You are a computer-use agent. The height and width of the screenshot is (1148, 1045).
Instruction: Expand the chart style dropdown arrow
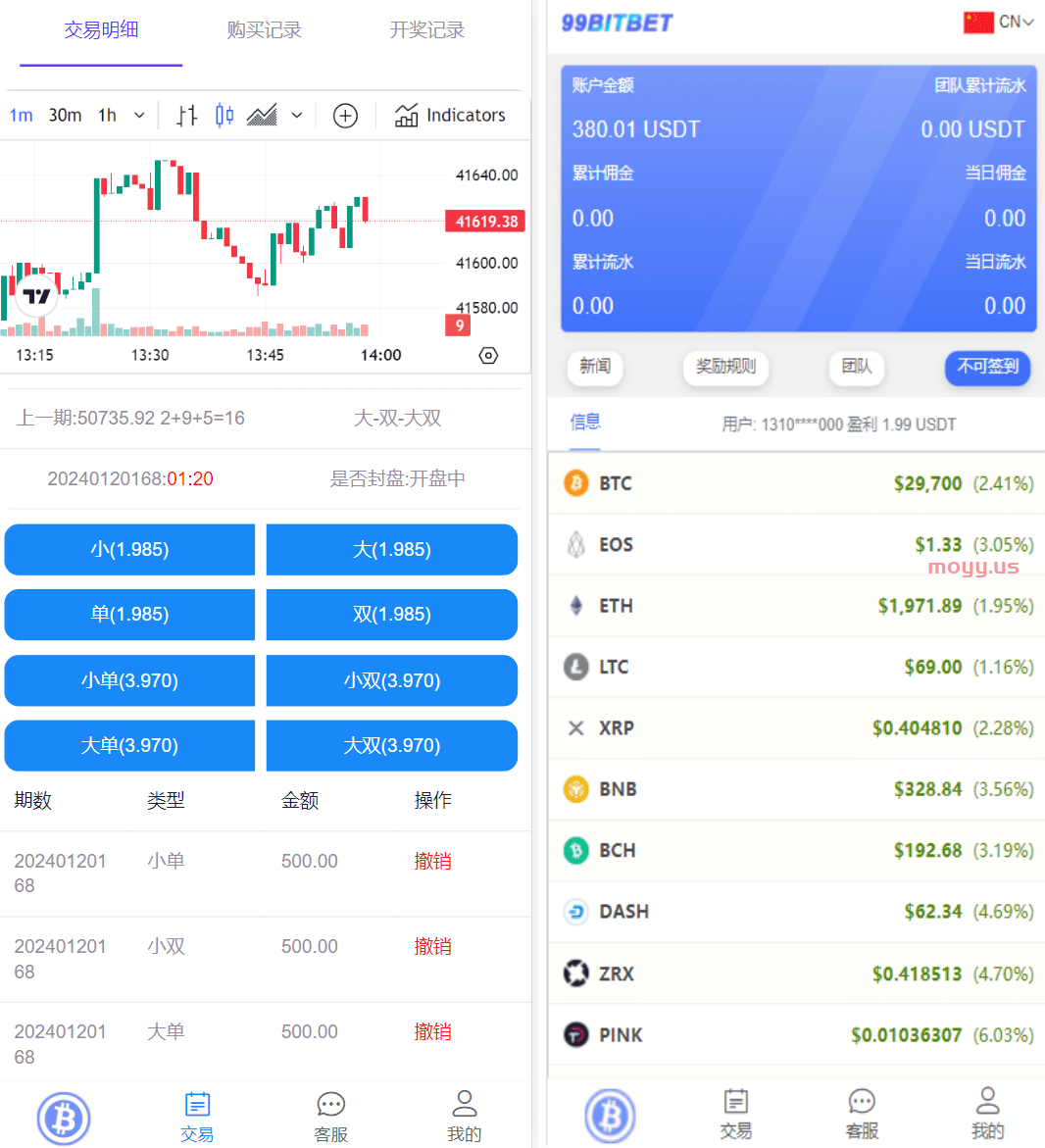coord(297,116)
